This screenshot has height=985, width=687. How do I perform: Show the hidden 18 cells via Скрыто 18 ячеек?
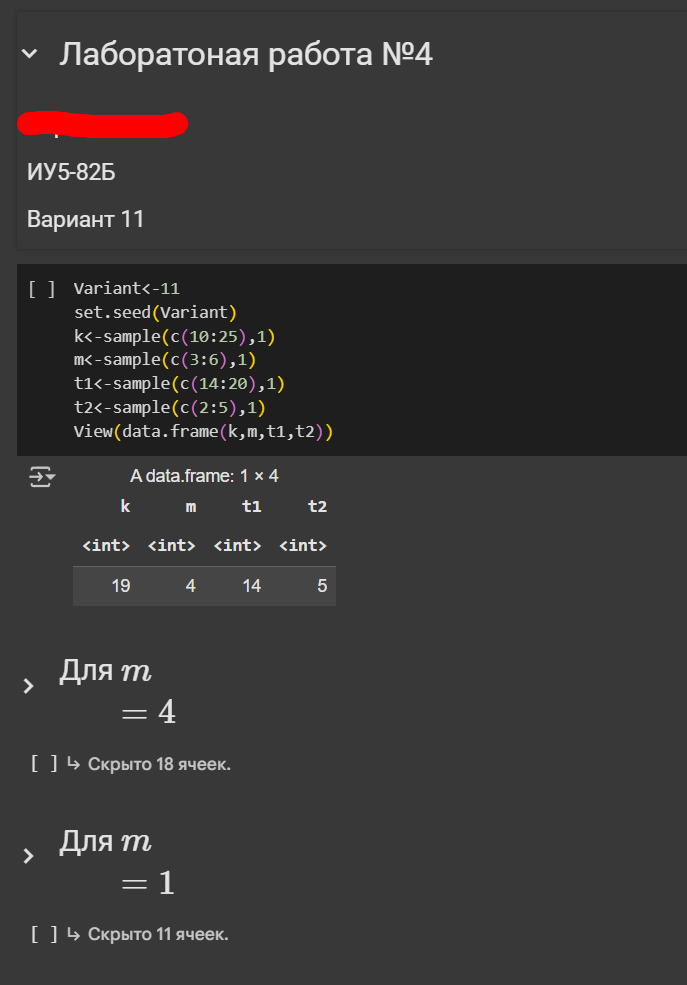point(159,764)
